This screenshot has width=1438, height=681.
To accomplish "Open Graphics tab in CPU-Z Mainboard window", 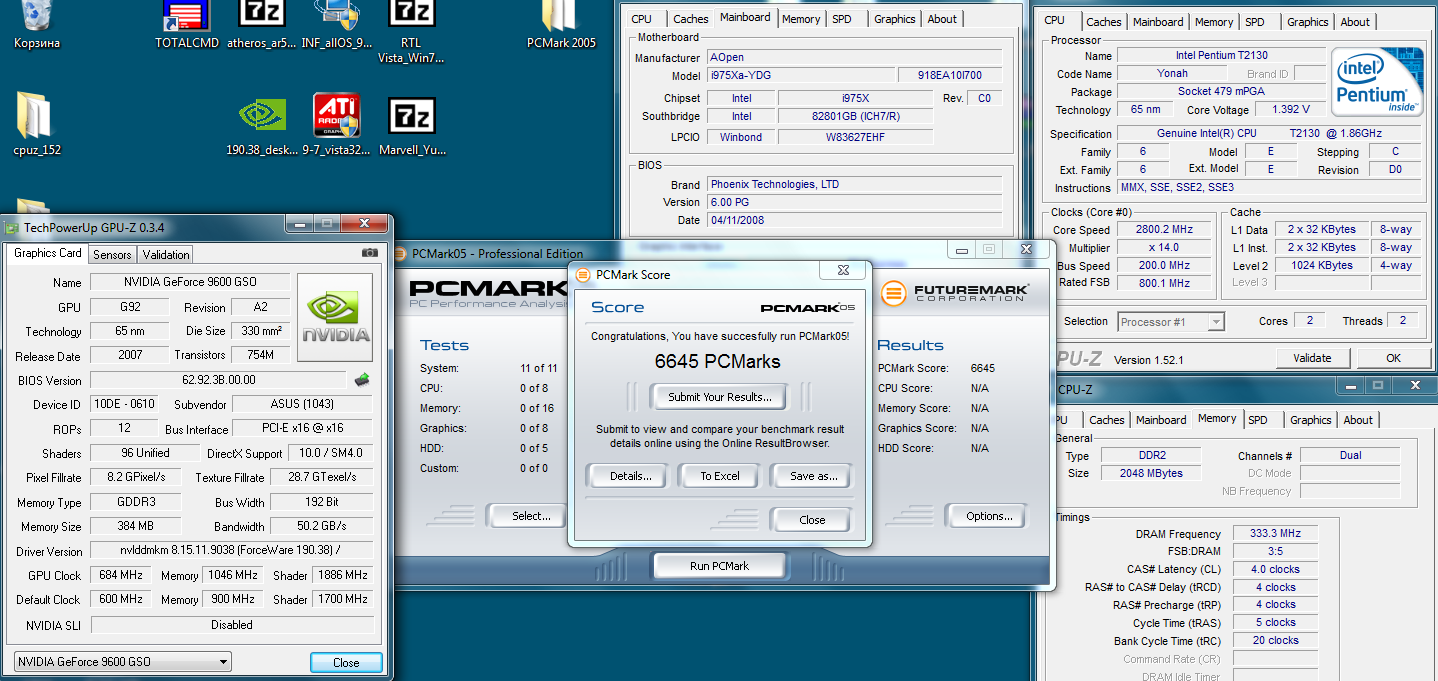I will [894, 19].
